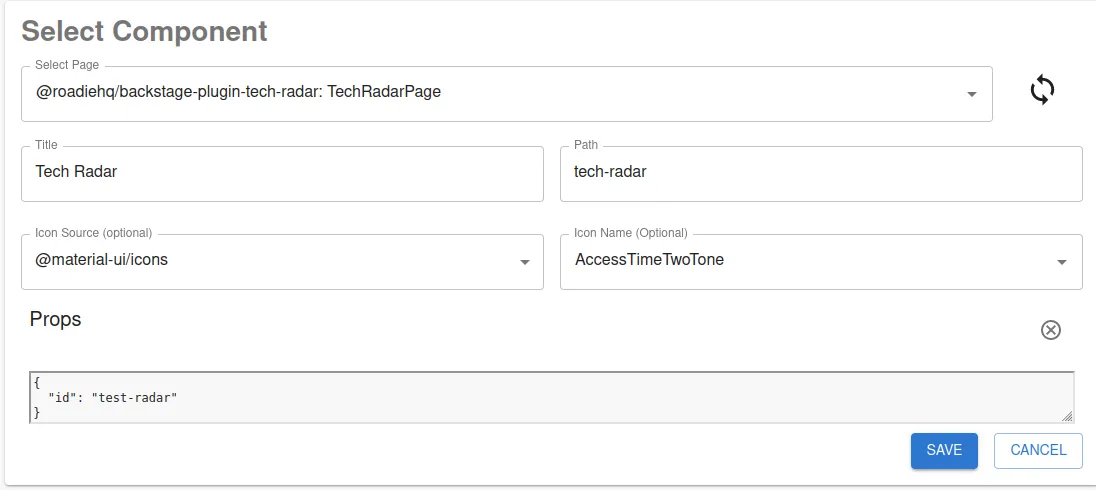Click the "test-radar" value in the JSON
This screenshot has height=490, width=1096.
click(134, 398)
